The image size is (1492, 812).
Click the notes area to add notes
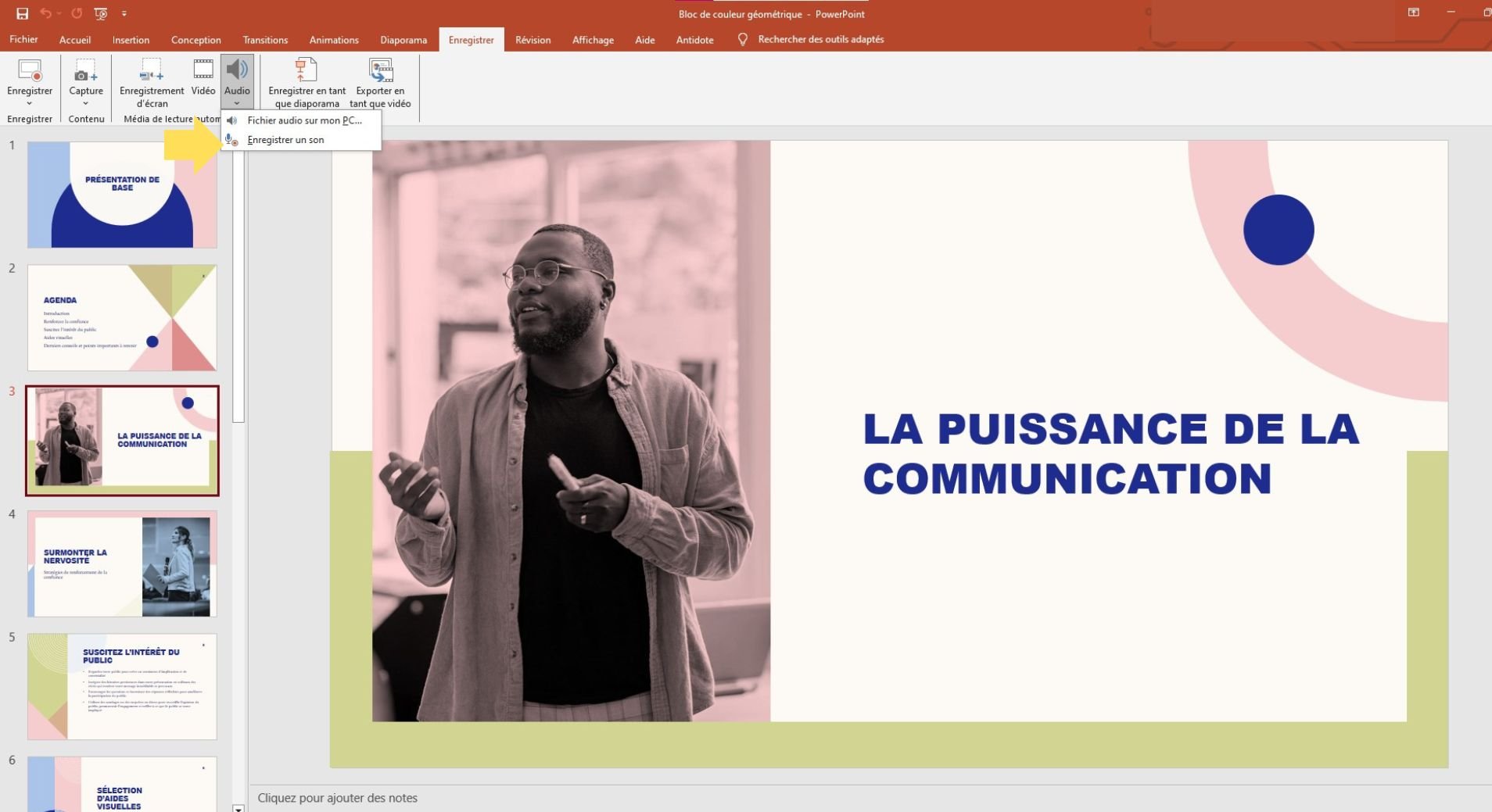pos(870,798)
